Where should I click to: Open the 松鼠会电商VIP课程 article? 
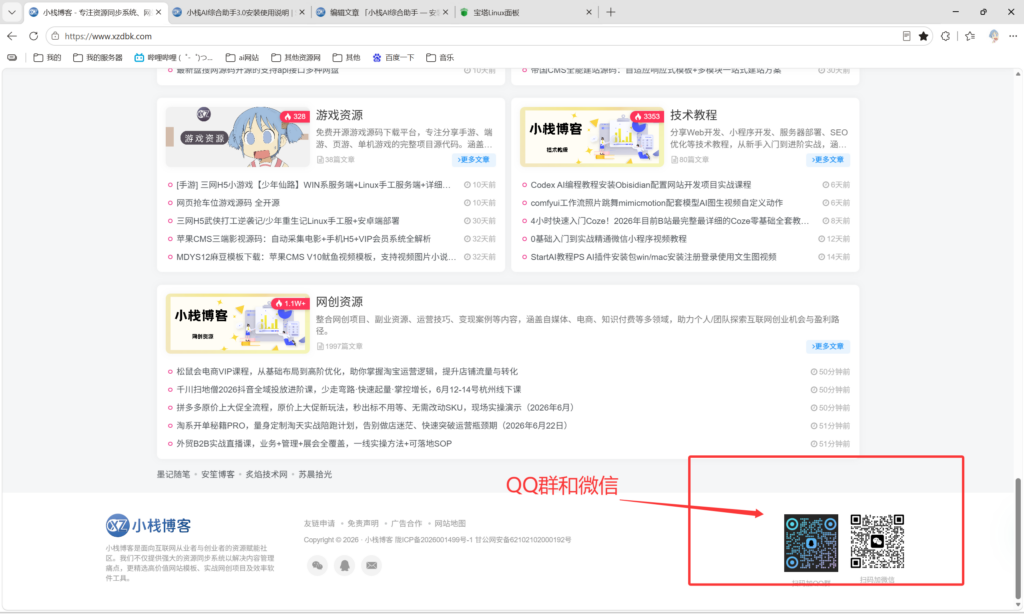click(347, 372)
